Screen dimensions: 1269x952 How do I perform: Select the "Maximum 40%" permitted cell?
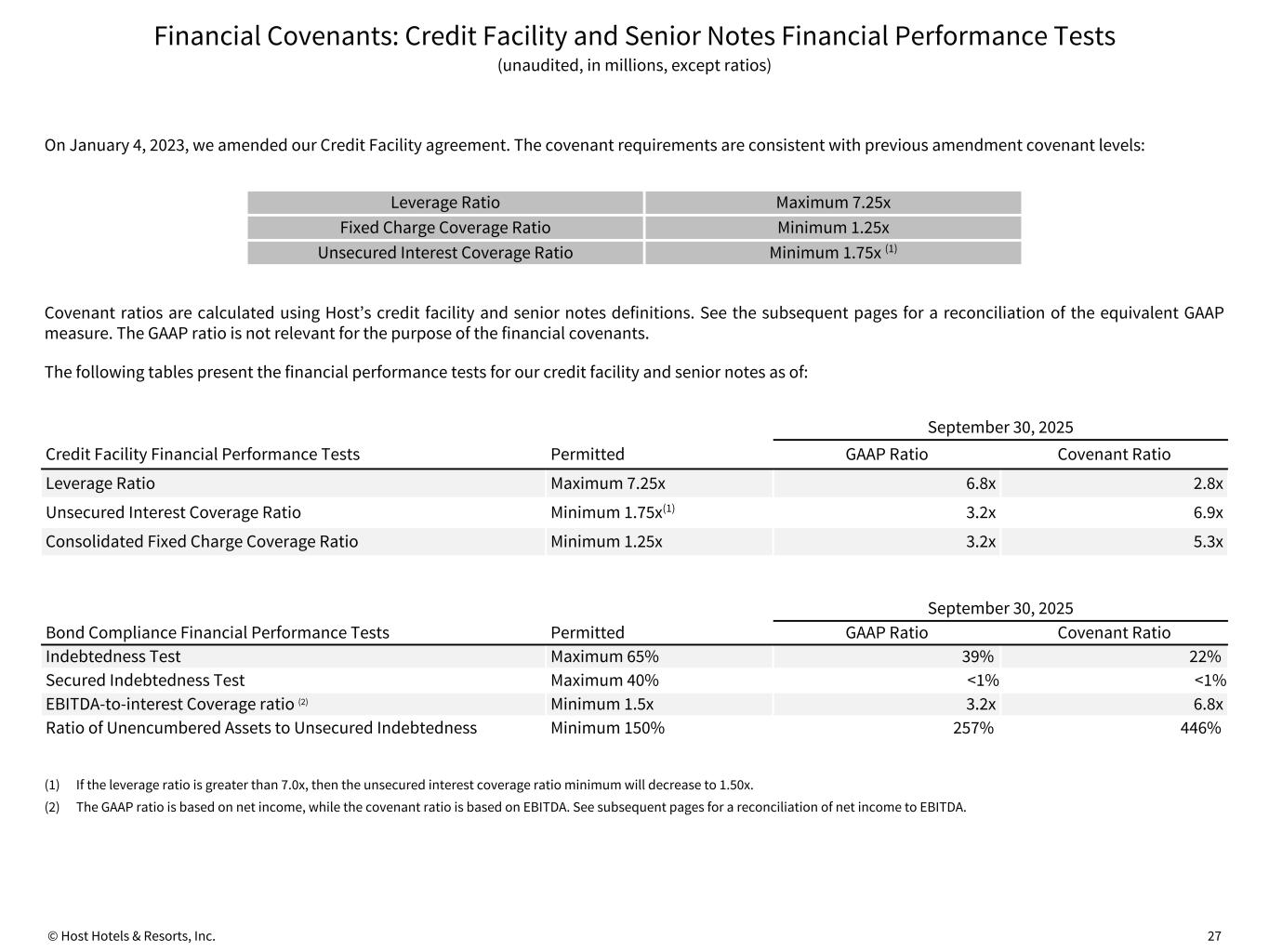coord(604,681)
